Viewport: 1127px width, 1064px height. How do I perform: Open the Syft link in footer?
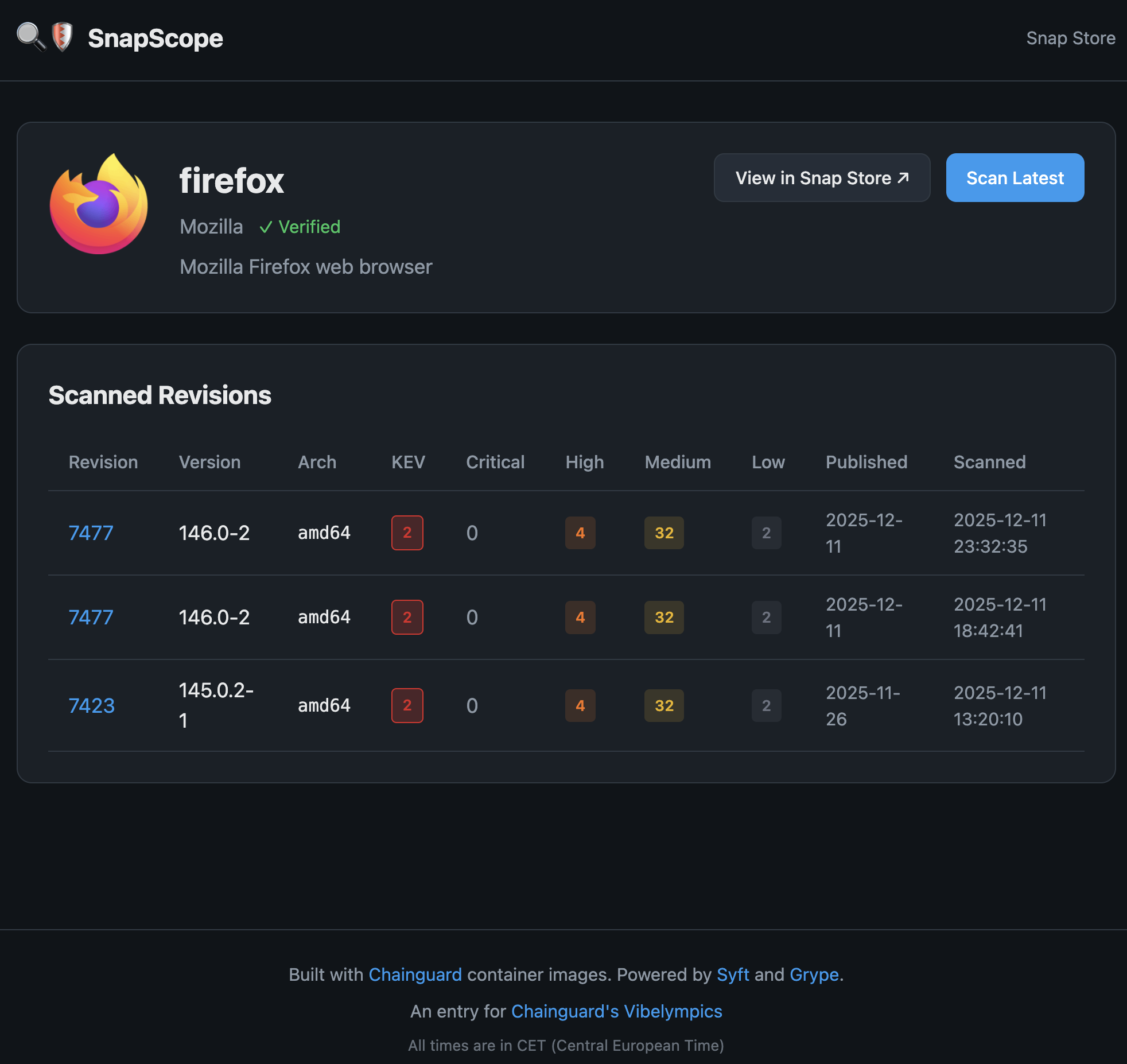733,974
